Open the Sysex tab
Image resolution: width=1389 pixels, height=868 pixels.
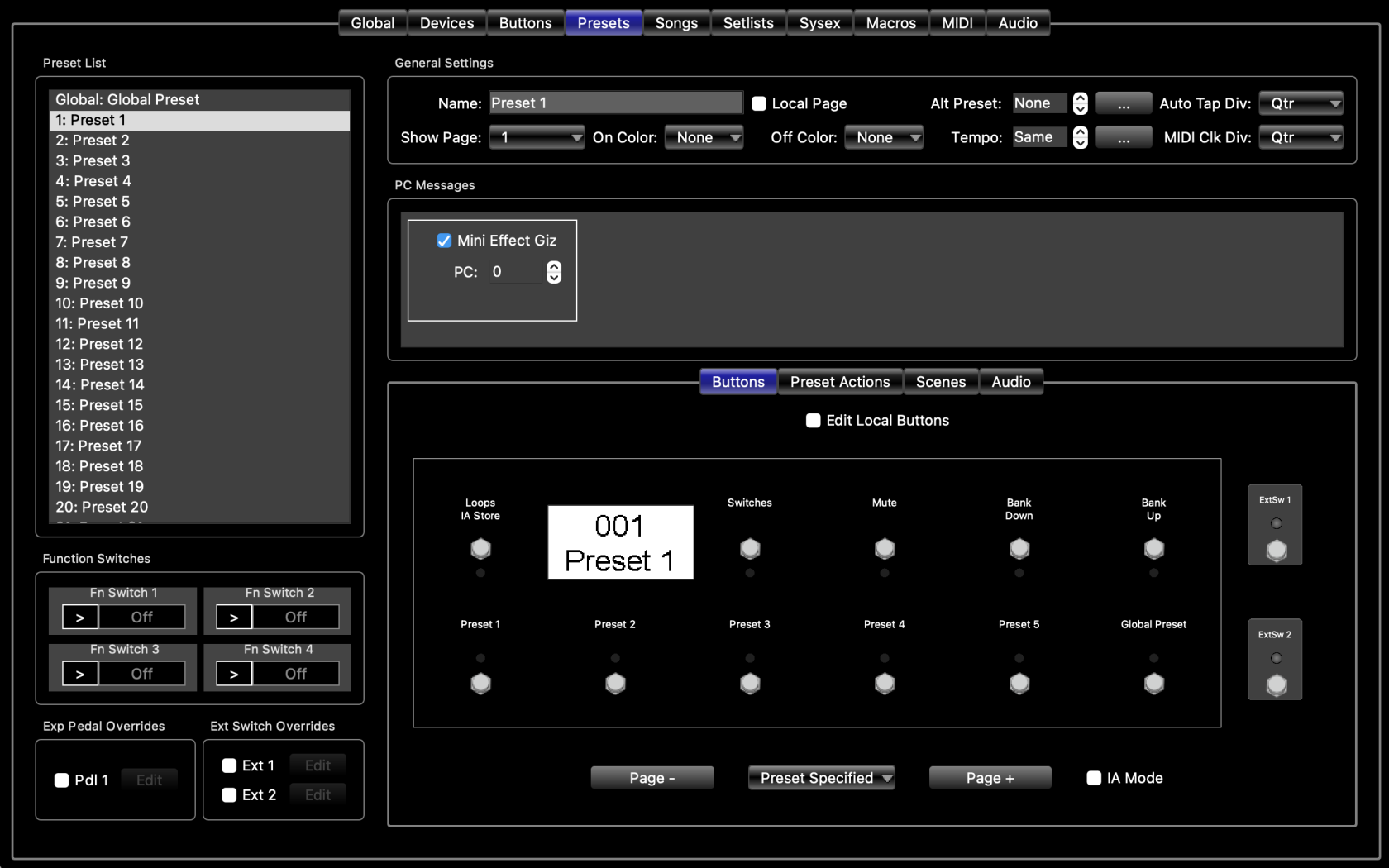pyautogui.click(x=819, y=23)
